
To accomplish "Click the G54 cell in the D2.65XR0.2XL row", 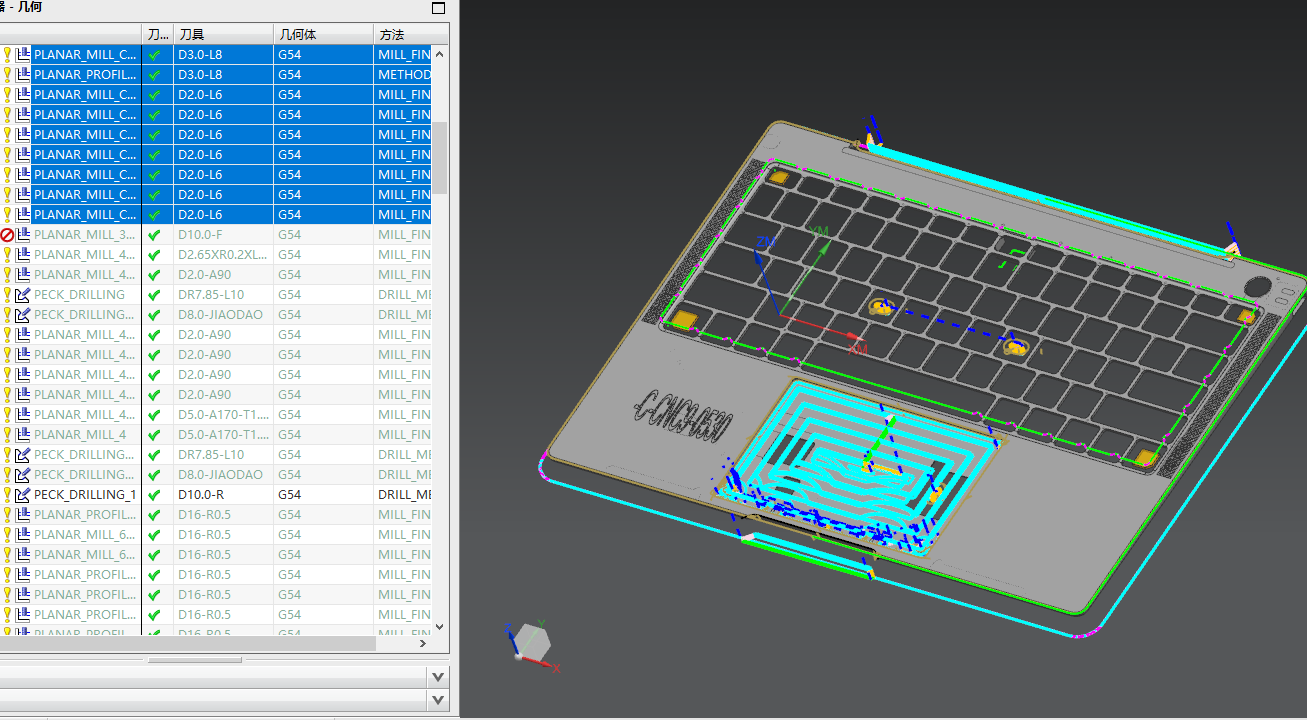I will 324,255.
